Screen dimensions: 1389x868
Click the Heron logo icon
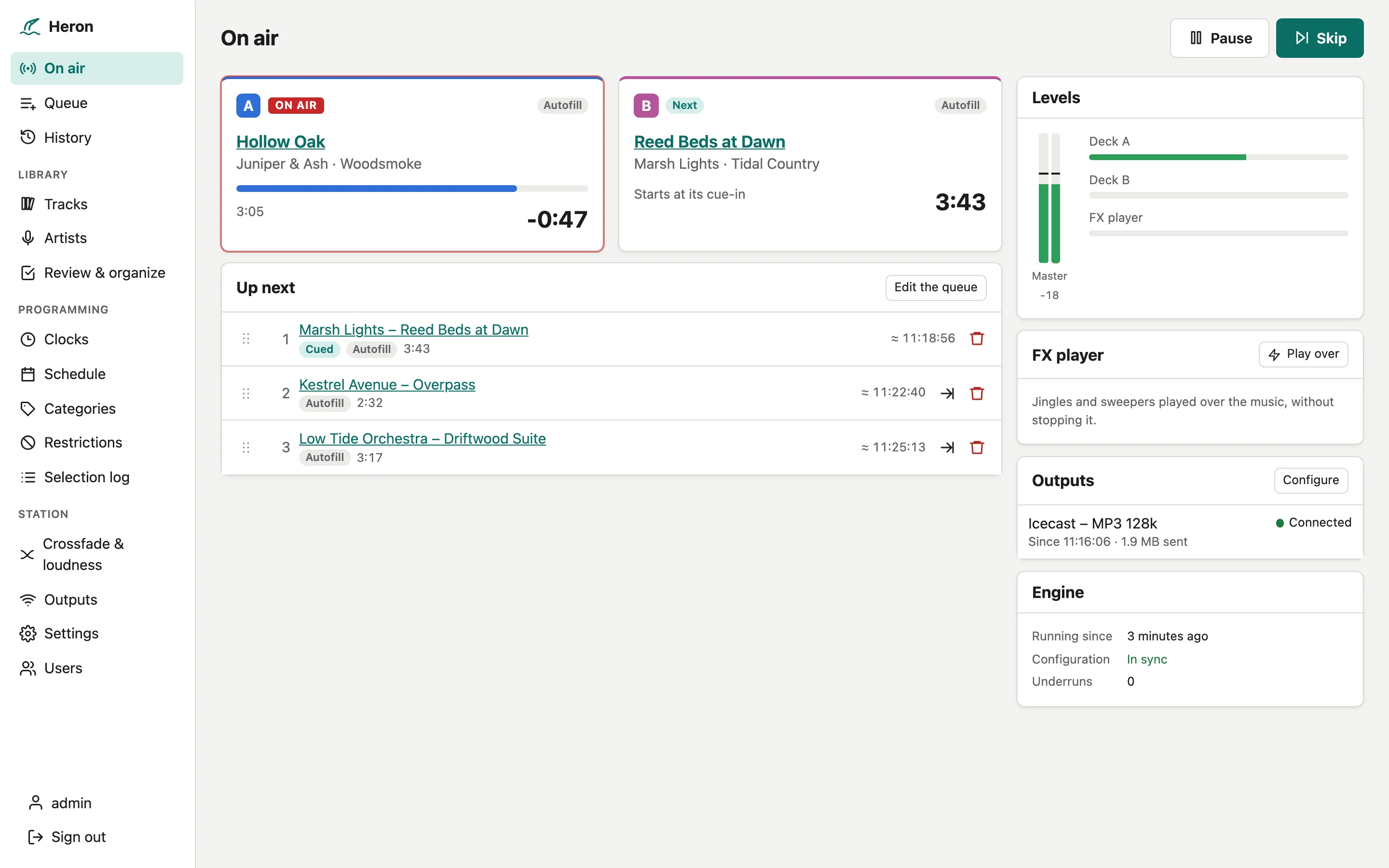click(x=30, y=27)
